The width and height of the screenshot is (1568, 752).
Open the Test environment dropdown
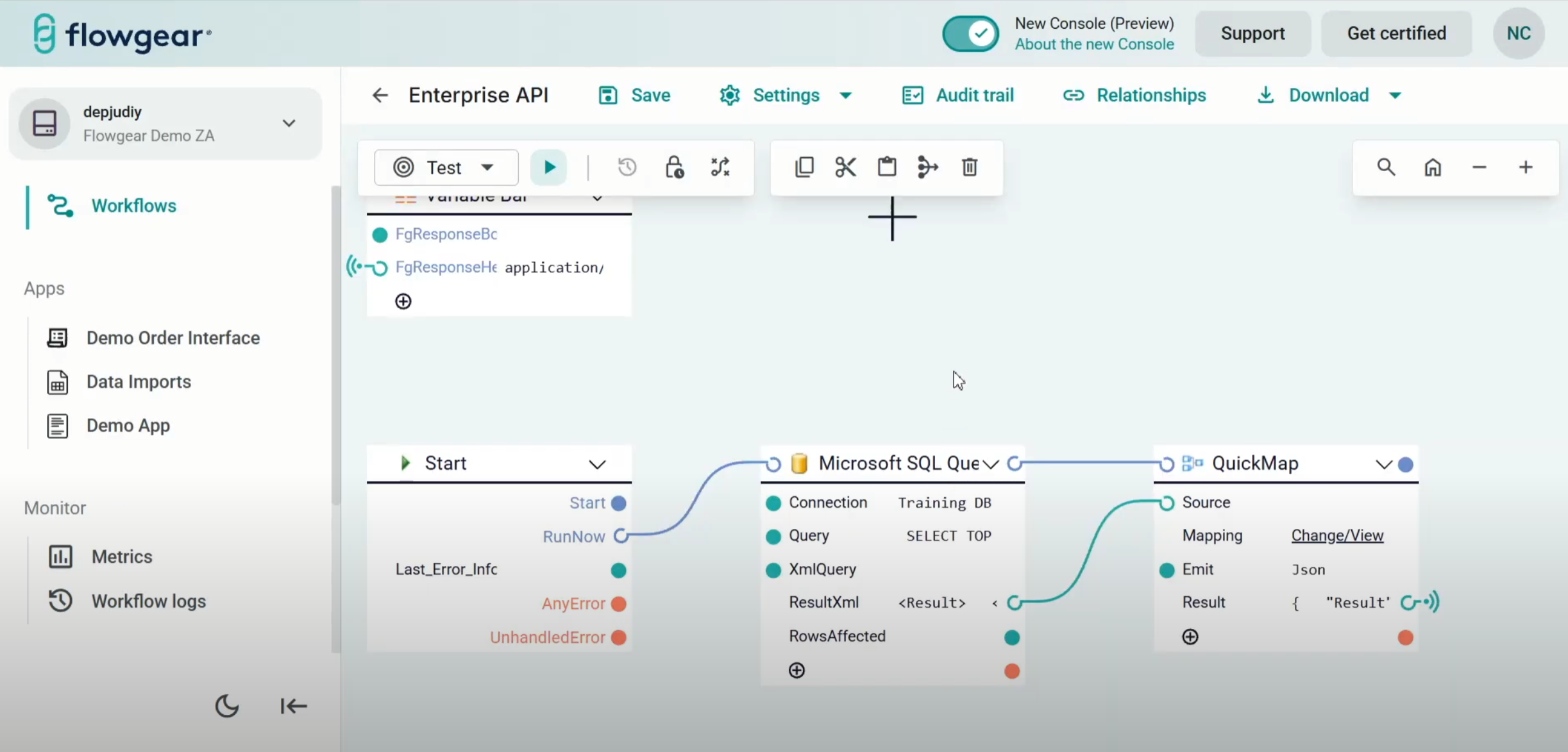tap(446, 167)
